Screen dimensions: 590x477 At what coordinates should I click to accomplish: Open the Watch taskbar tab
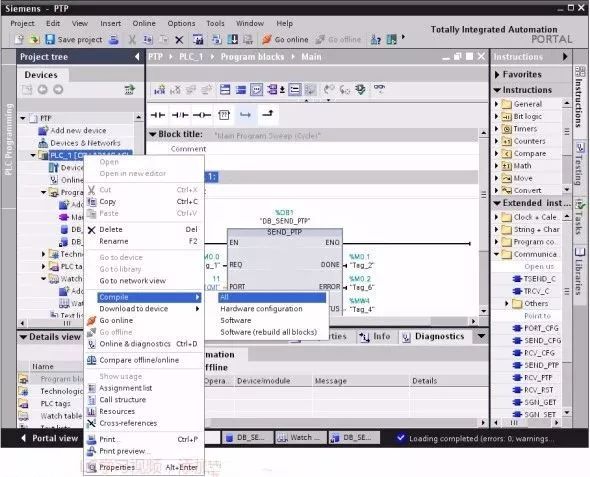pos(300,438)
